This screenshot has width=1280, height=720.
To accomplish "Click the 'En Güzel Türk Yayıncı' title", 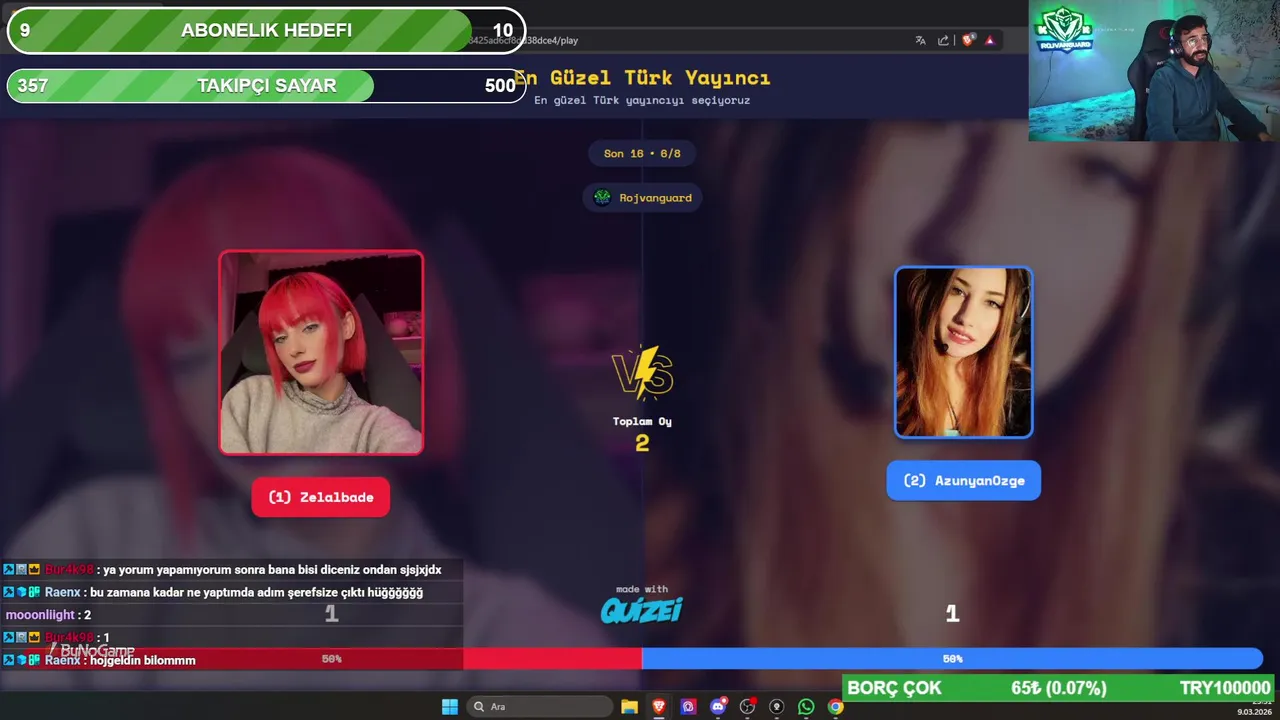I will click(642, 78).
